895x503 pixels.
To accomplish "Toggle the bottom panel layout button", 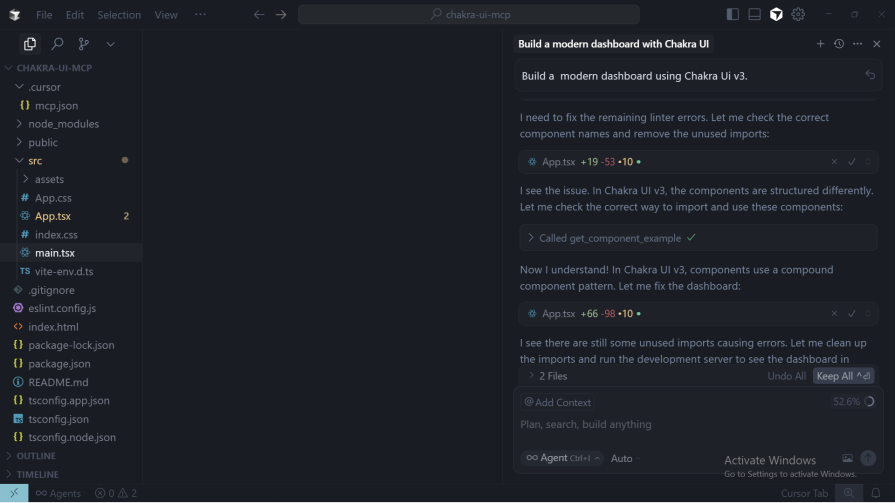I will [x=755, y=15].
